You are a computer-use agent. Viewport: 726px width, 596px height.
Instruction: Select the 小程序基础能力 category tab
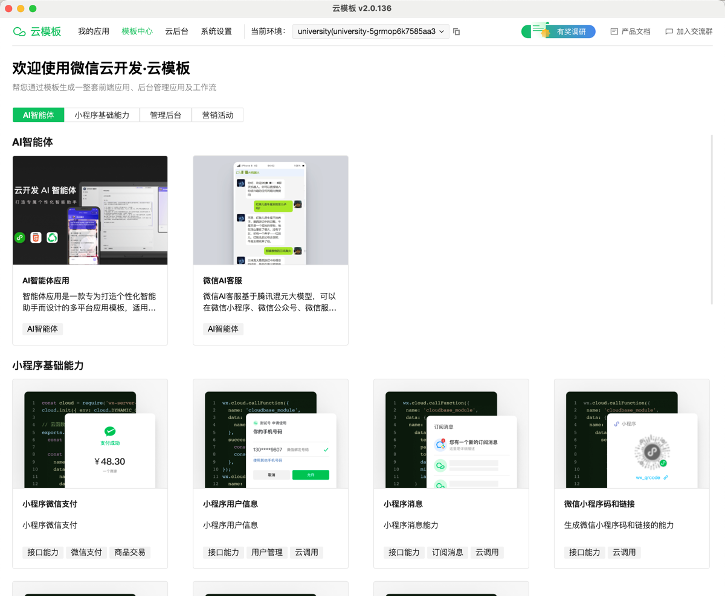[x=102, y=115]
